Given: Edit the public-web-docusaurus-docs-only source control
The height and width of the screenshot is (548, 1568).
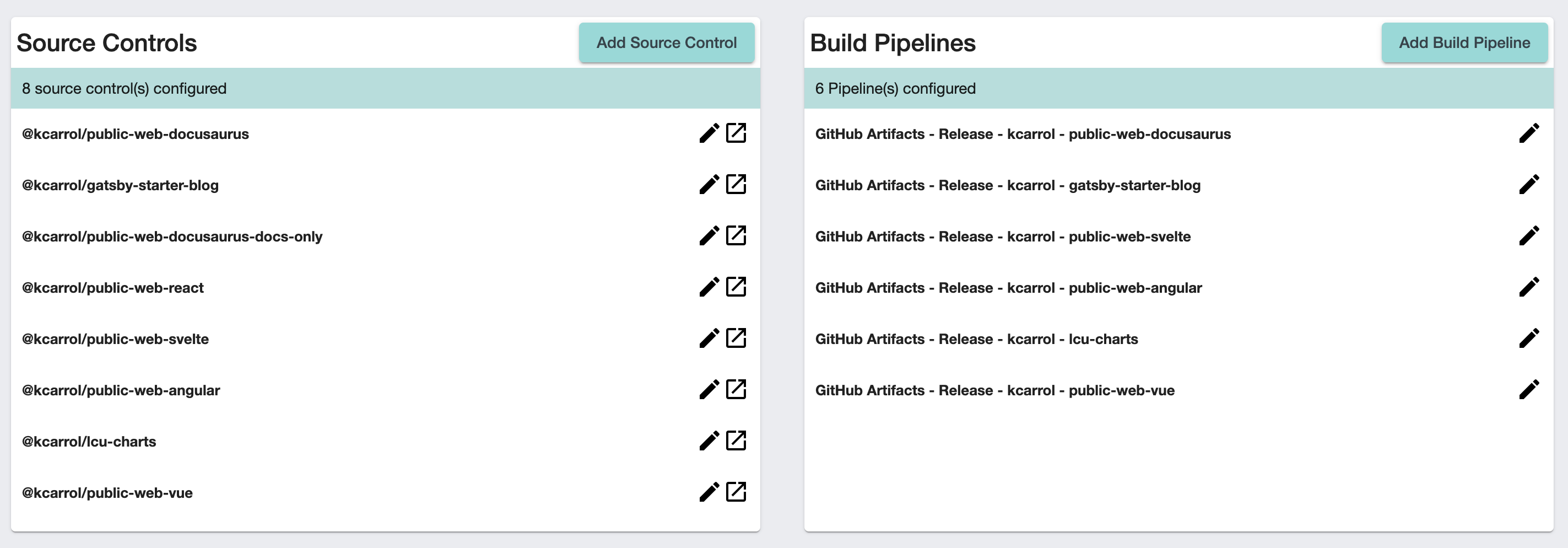Looking at the screenshot, I should pyautogui.click(x=709, y=235).
